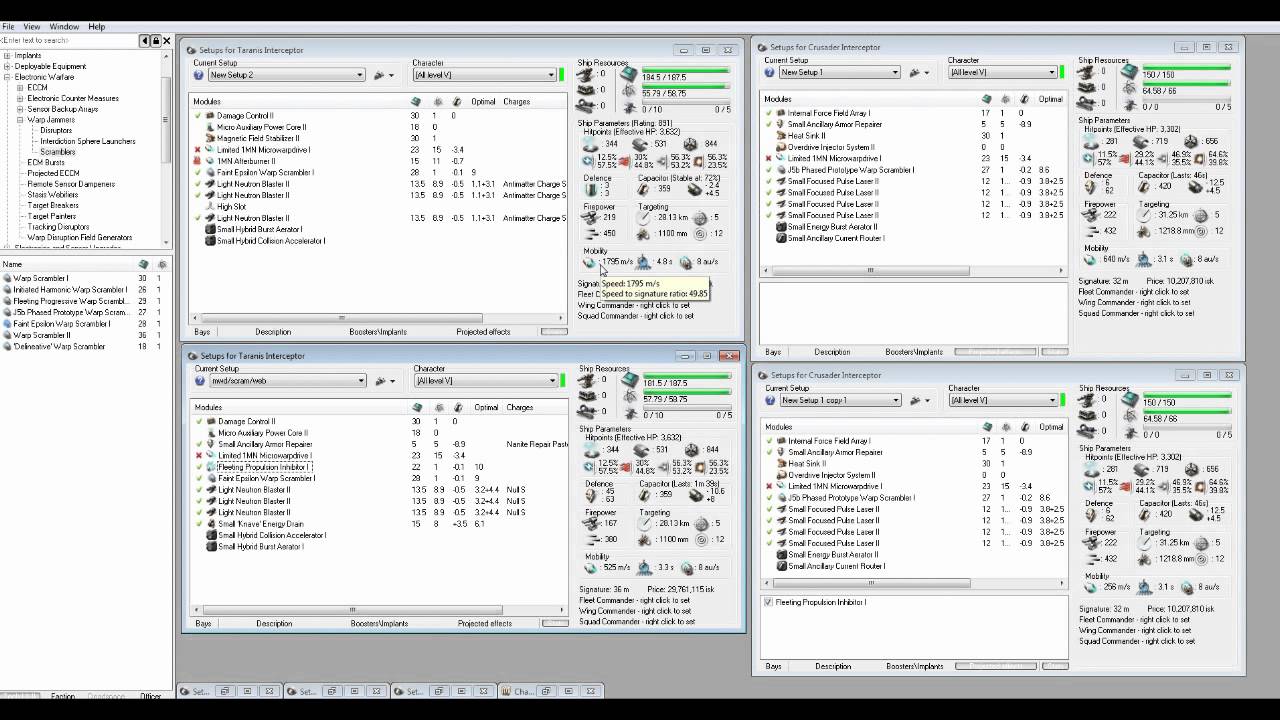Viewport: 1280px width, 720px height.
Task: Toggle the Damage Control II status checkmark in New Setup 2
Action: [x=198, y=116]
